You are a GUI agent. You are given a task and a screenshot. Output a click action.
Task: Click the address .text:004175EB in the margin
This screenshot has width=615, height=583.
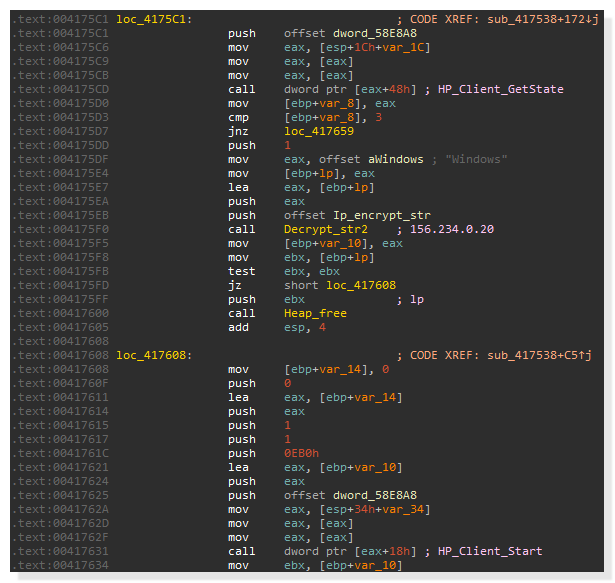56,215
